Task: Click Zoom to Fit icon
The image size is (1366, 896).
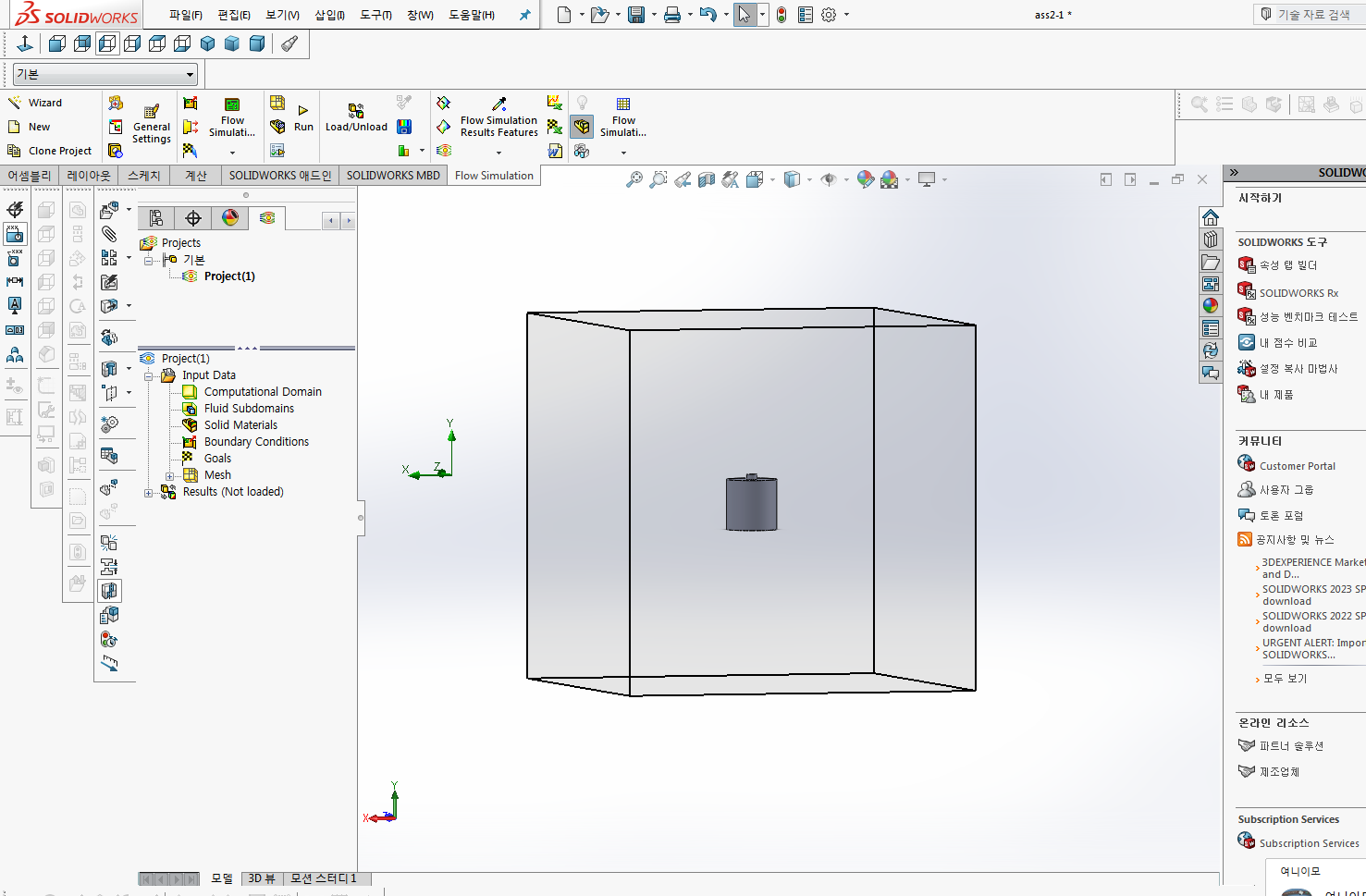Action: (x=634, y=179)
